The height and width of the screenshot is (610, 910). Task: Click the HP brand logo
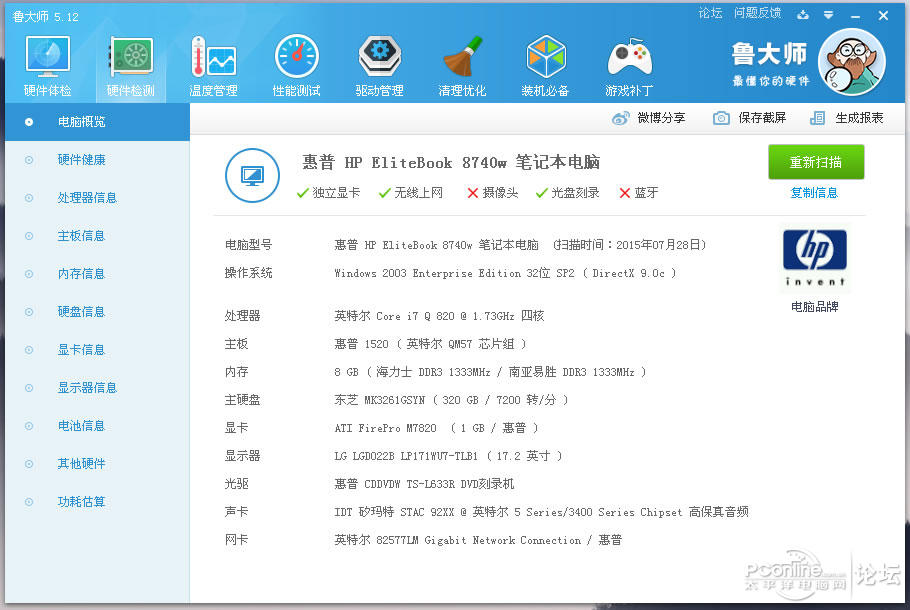[x=815, y=258]
